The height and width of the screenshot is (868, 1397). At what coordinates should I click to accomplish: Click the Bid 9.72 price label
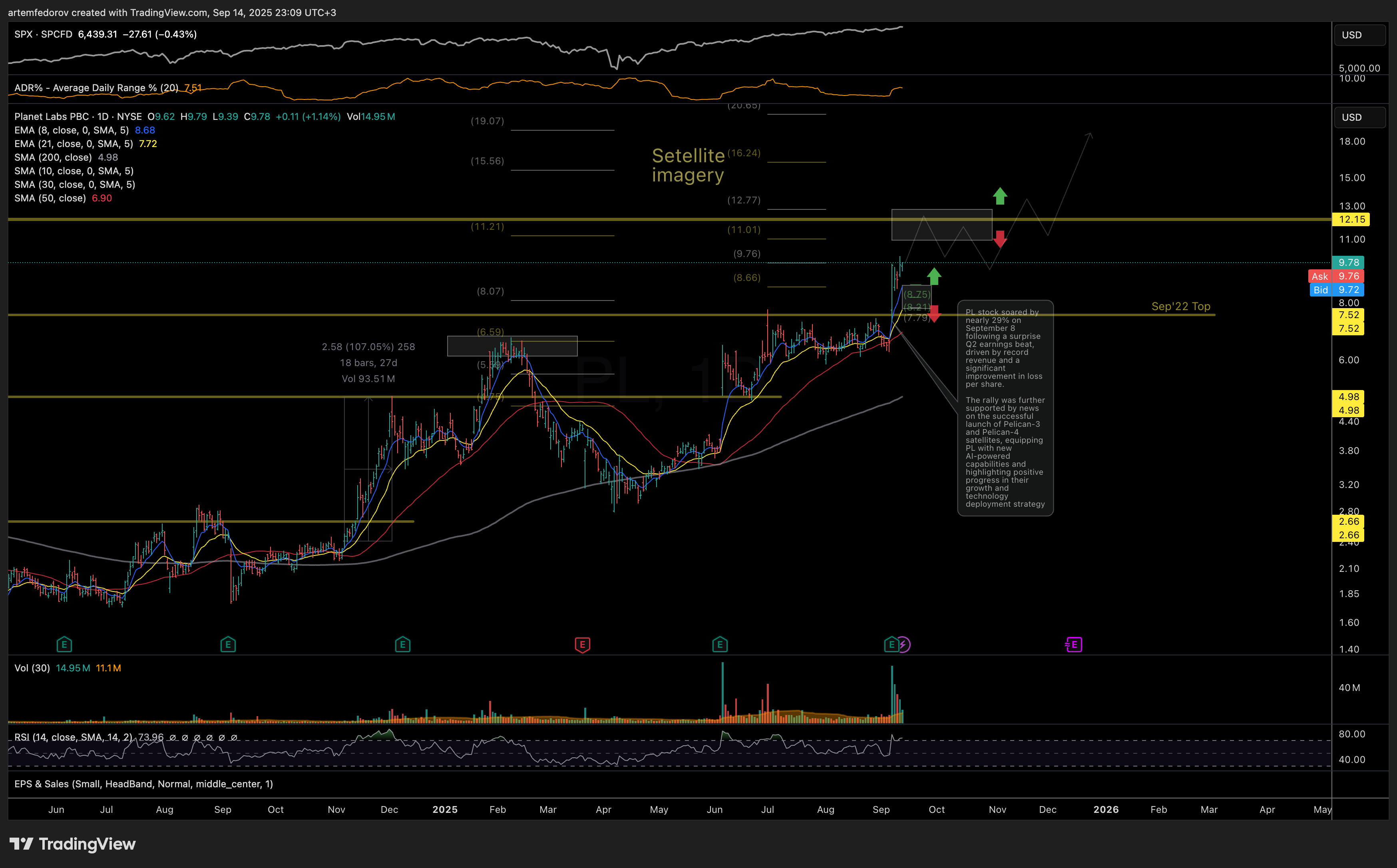tap(1337, 290)
